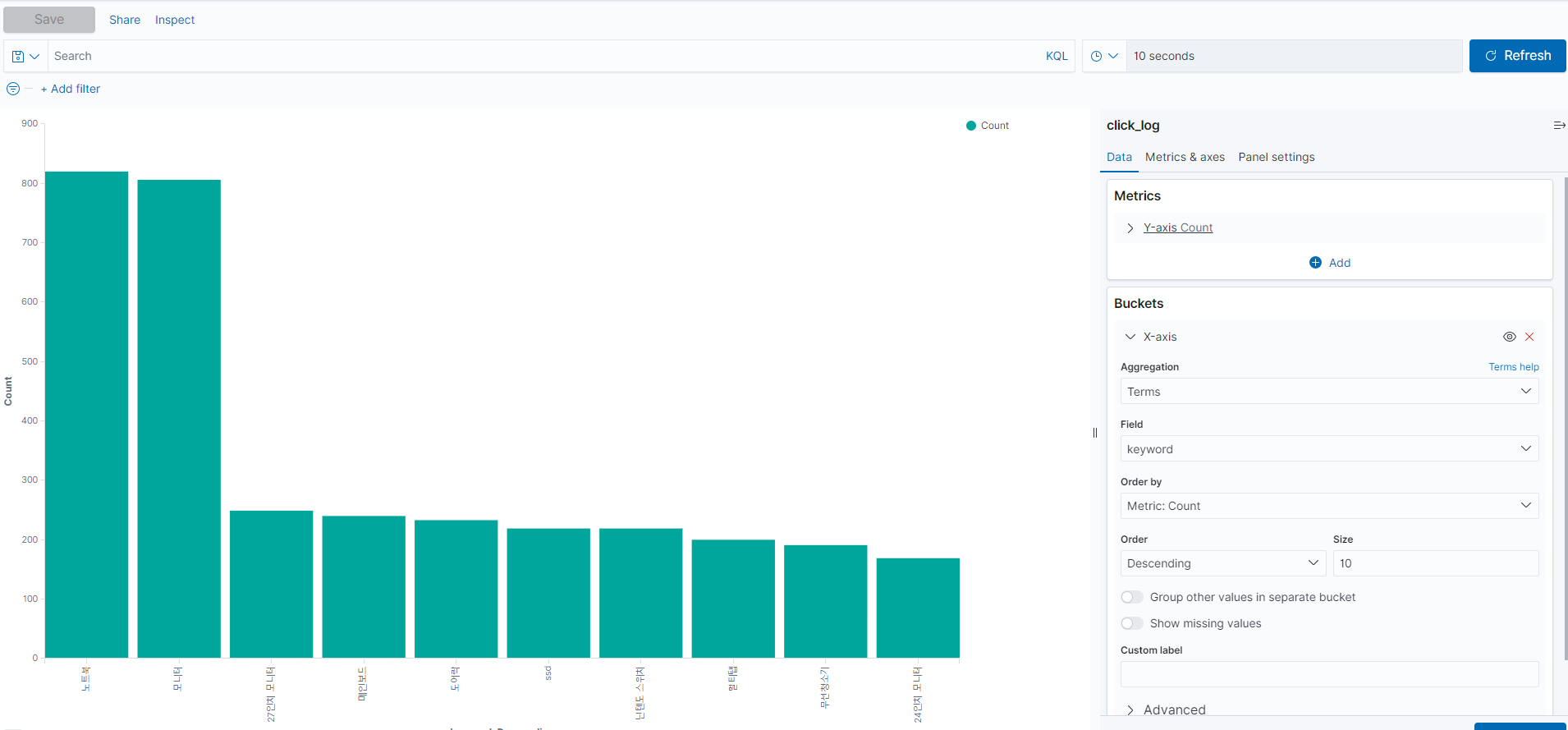Toggle Group other values in separate bucket
The width and height of the screenshot is (1568, 730).
[x=1132, y=597]
